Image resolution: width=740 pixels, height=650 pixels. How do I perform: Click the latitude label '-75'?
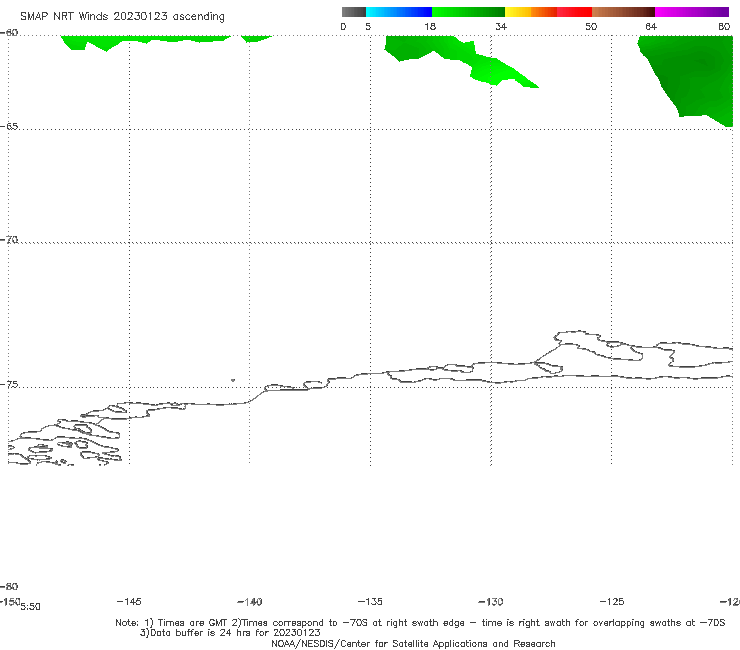(9, 385)
